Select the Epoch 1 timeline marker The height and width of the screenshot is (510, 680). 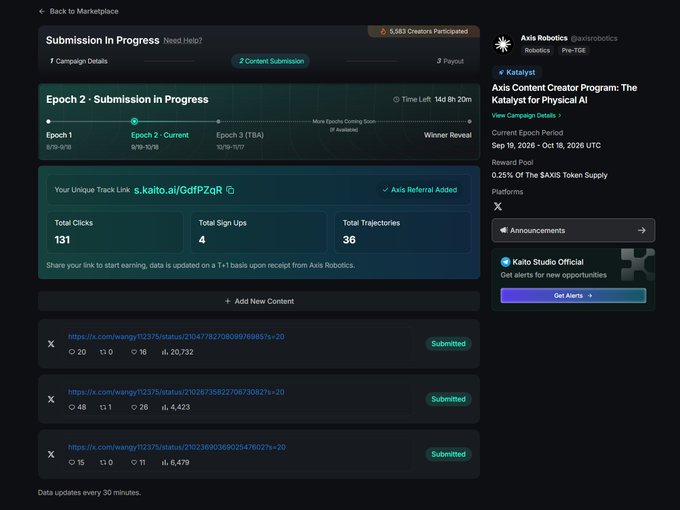pos(49,121)
